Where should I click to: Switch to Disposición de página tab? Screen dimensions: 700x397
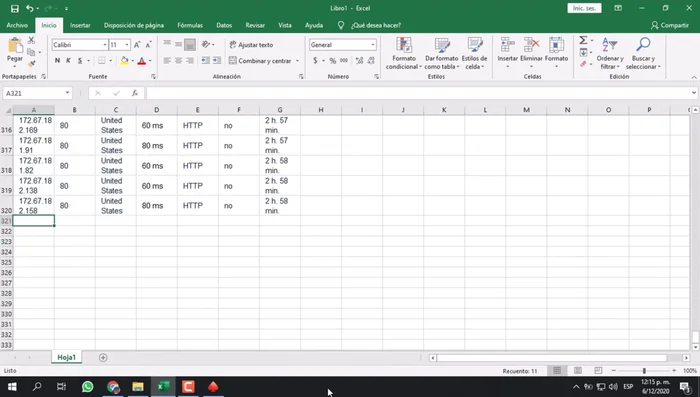(134, 25)
